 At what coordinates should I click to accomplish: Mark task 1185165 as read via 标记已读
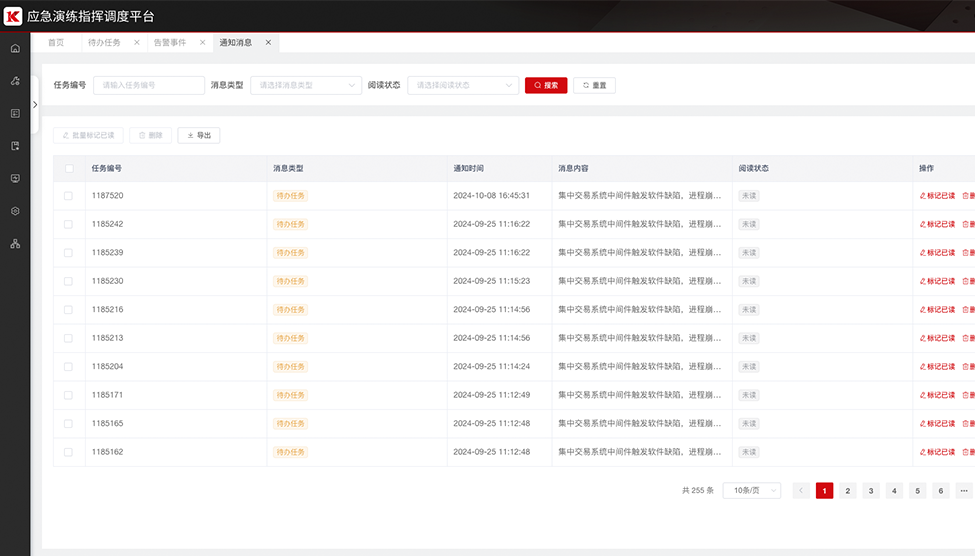[x=937, y=424]
